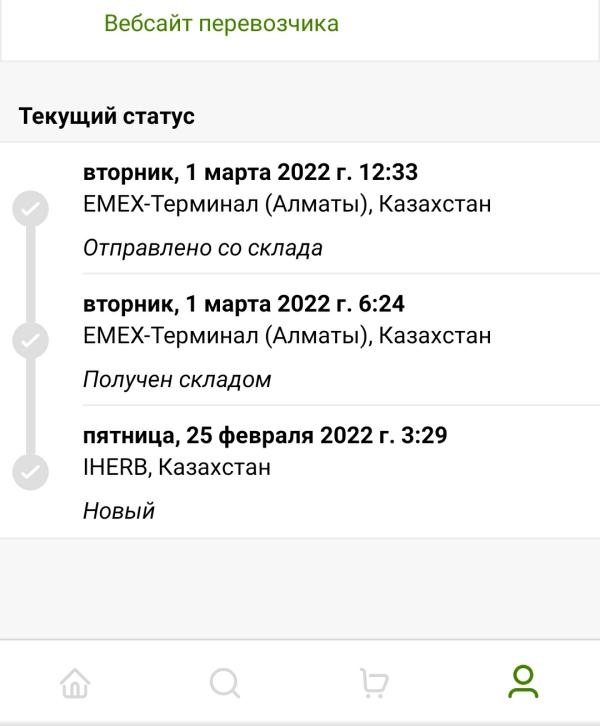Tap EMEX-Терминал location under 6:24 entry

click(287, 335)
